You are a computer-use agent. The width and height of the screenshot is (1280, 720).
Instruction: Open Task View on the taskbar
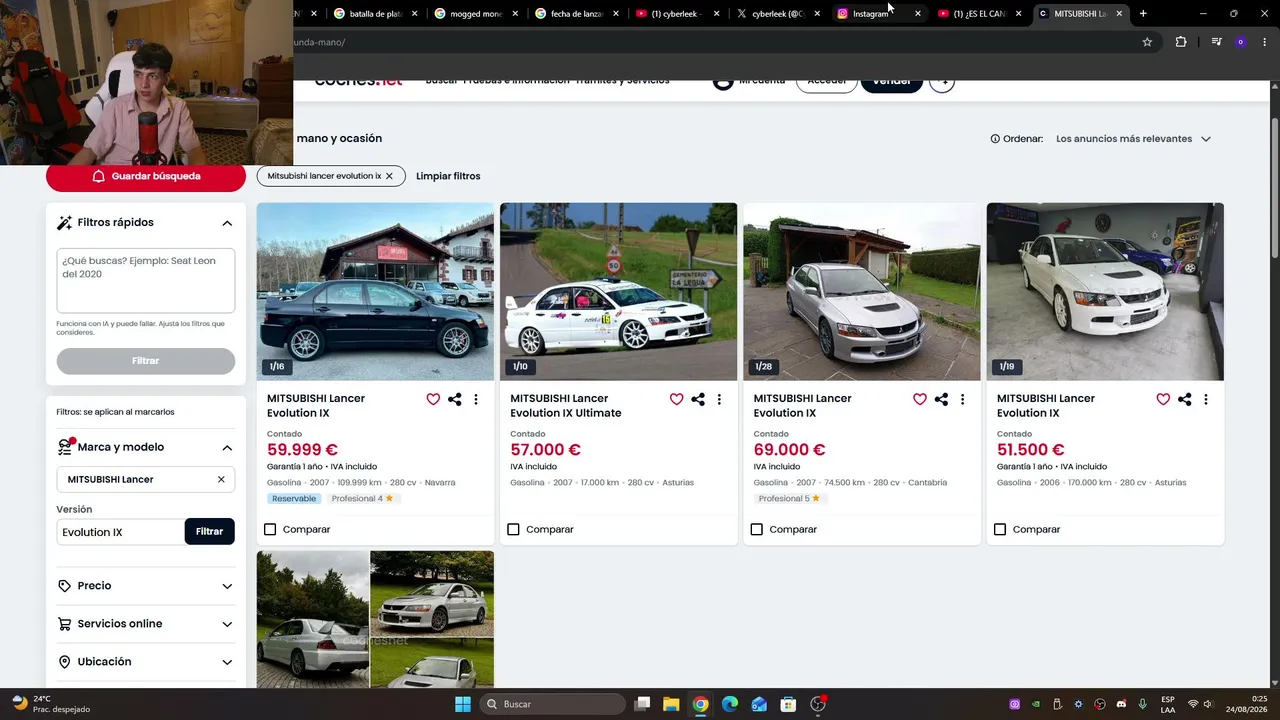(642, 704)
